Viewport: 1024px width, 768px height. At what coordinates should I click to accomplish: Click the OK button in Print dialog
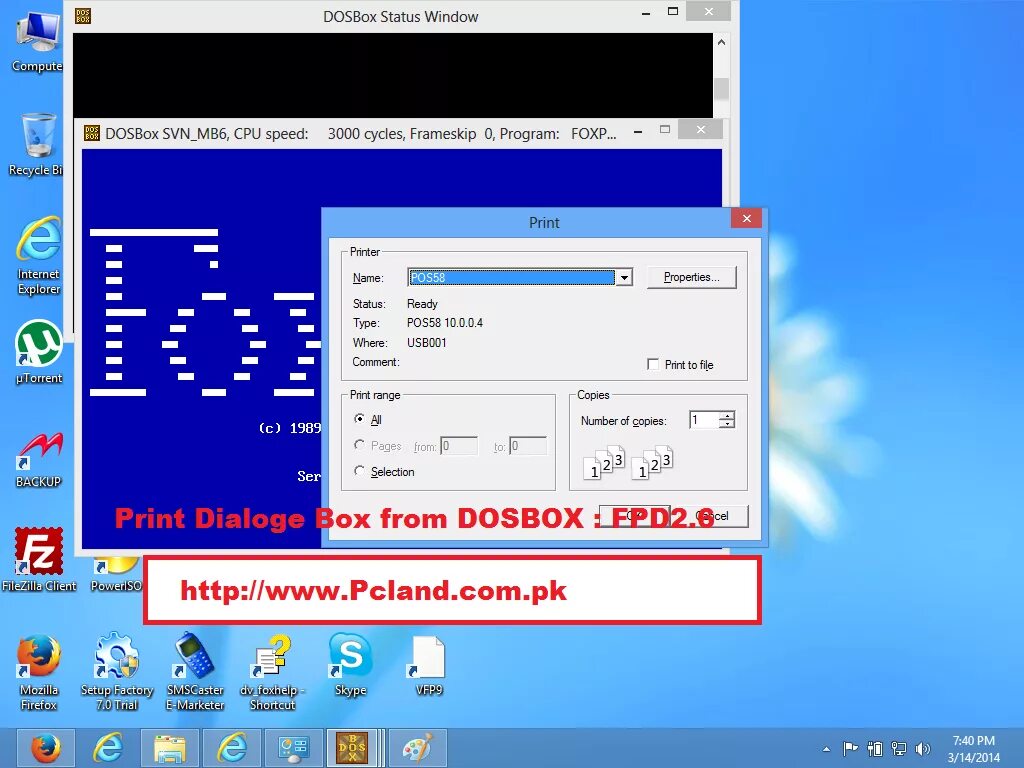[634, 516]
